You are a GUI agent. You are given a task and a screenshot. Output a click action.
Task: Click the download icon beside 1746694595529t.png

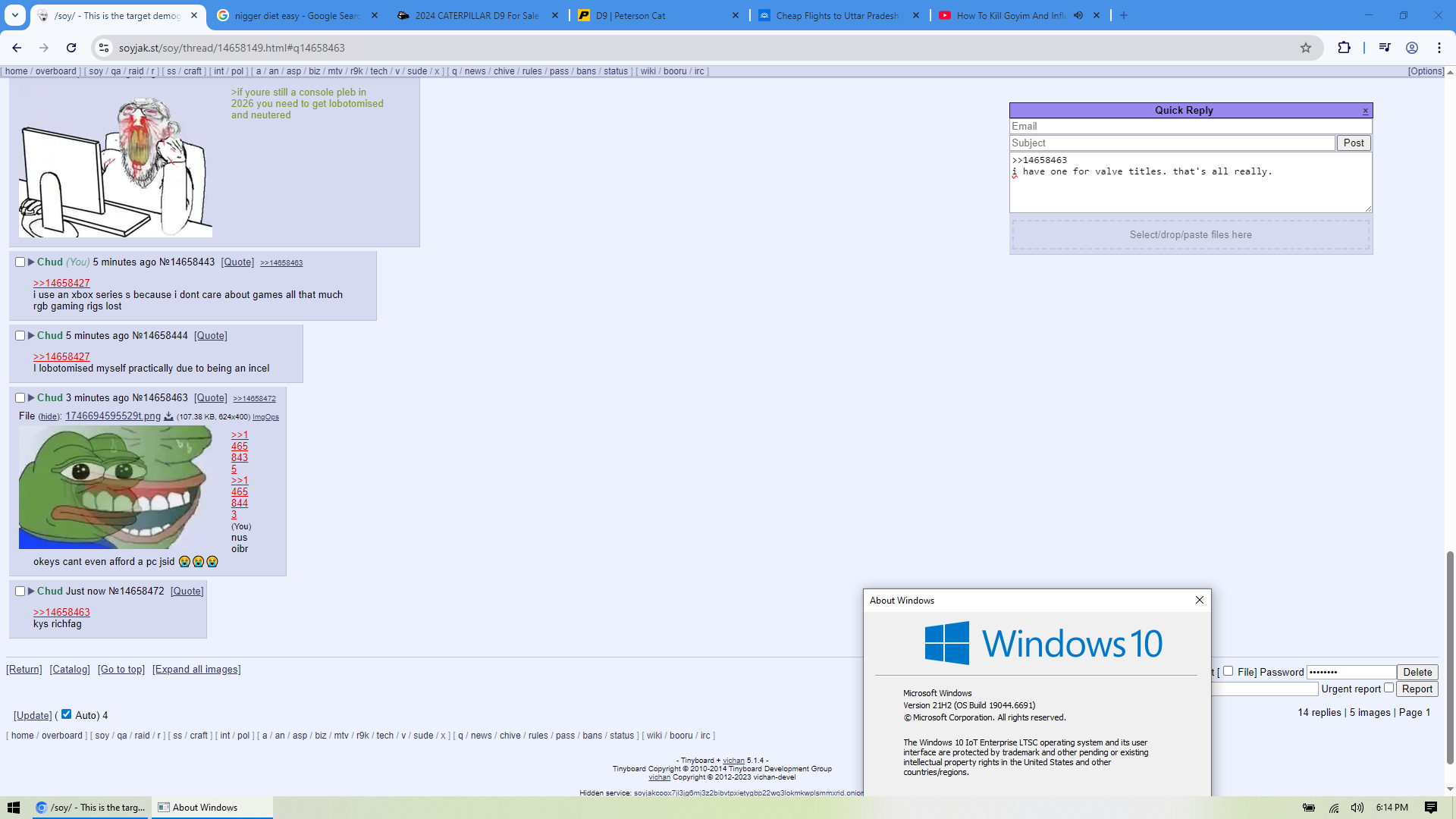(169, 416)
